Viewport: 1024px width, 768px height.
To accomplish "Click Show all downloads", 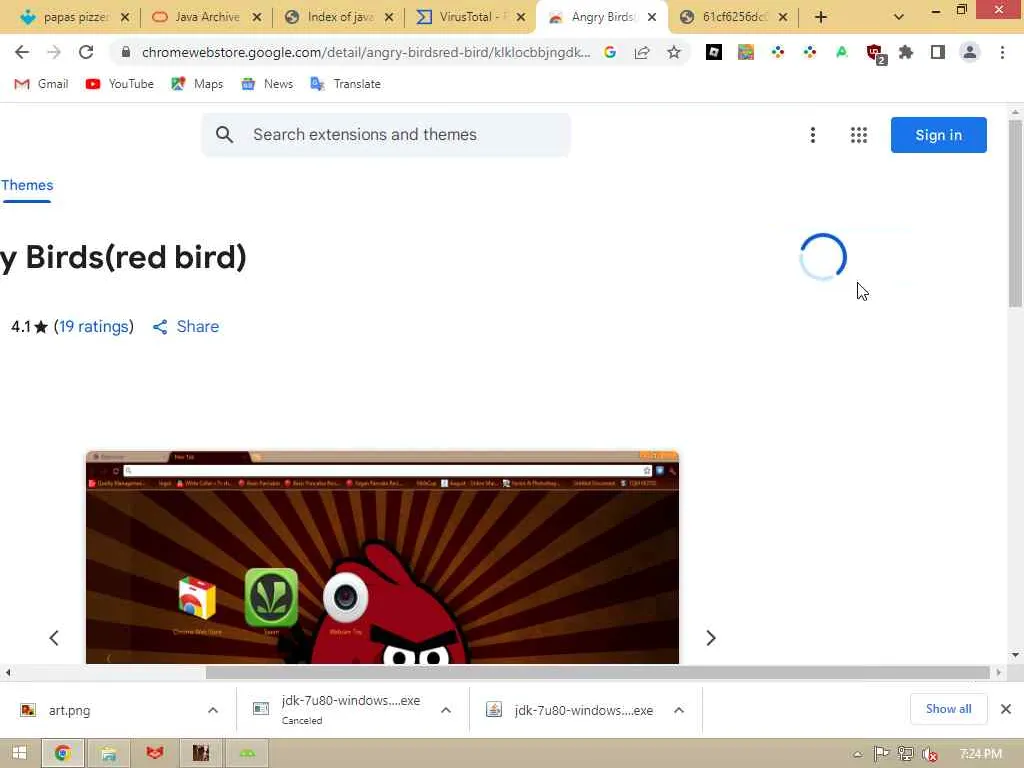I will (x=948, y=709).
